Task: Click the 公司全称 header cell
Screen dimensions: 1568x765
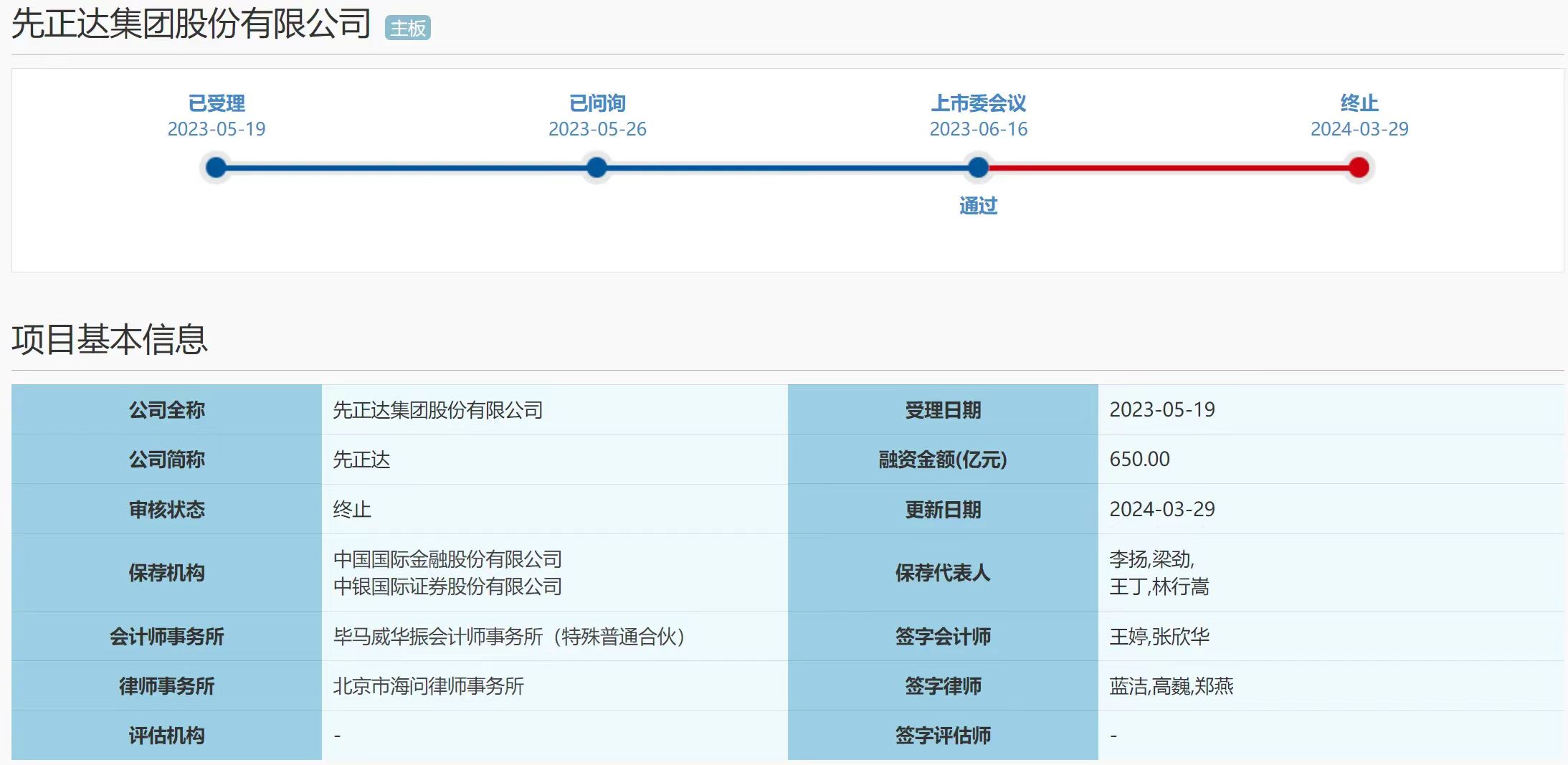Action: point(166,409)
